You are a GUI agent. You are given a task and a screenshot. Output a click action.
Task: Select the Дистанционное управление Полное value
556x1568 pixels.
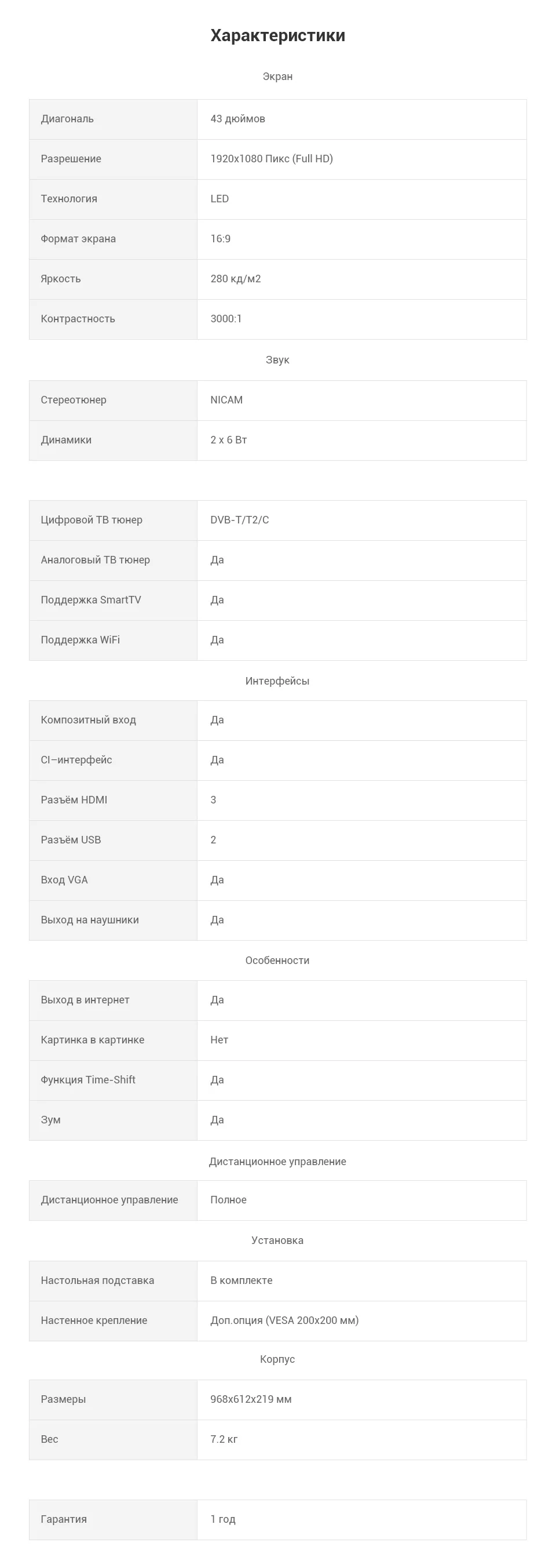(x=228, y=1200)
